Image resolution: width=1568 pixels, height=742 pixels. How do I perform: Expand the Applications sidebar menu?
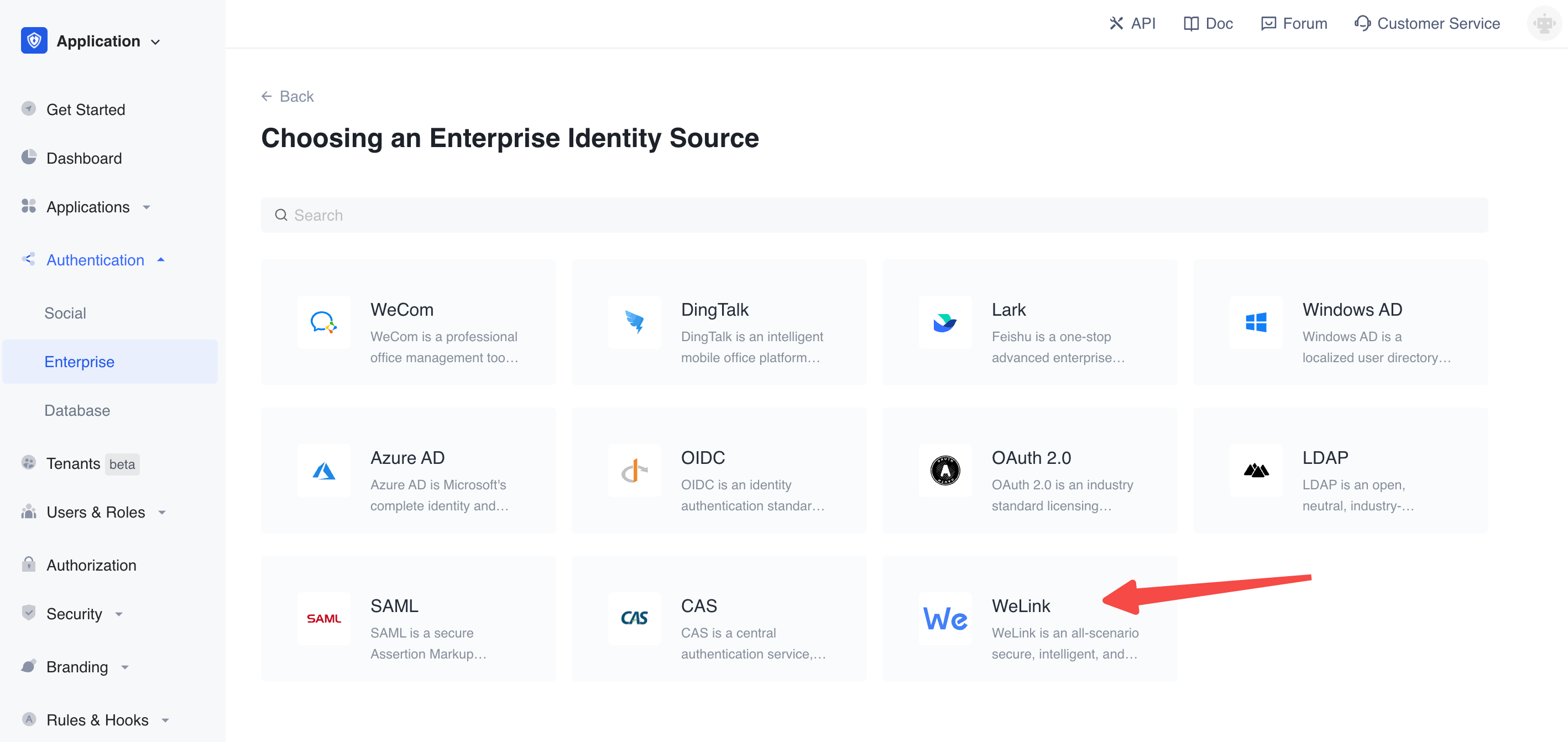click(x=88, y=207)
